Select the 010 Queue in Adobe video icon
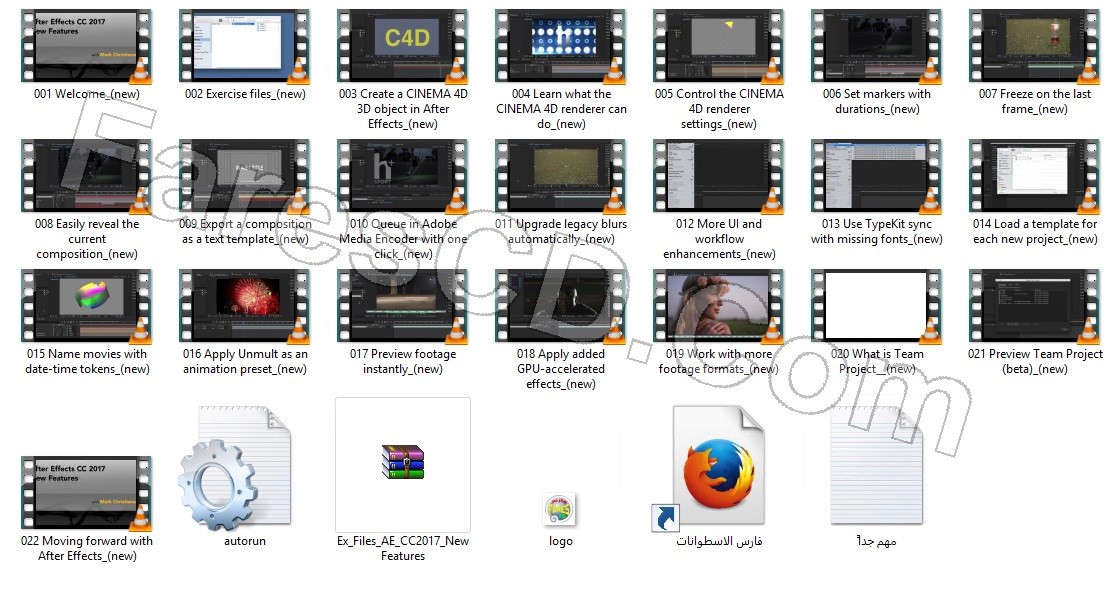The width and height of the screenshot is (1119, 603). 402,176
